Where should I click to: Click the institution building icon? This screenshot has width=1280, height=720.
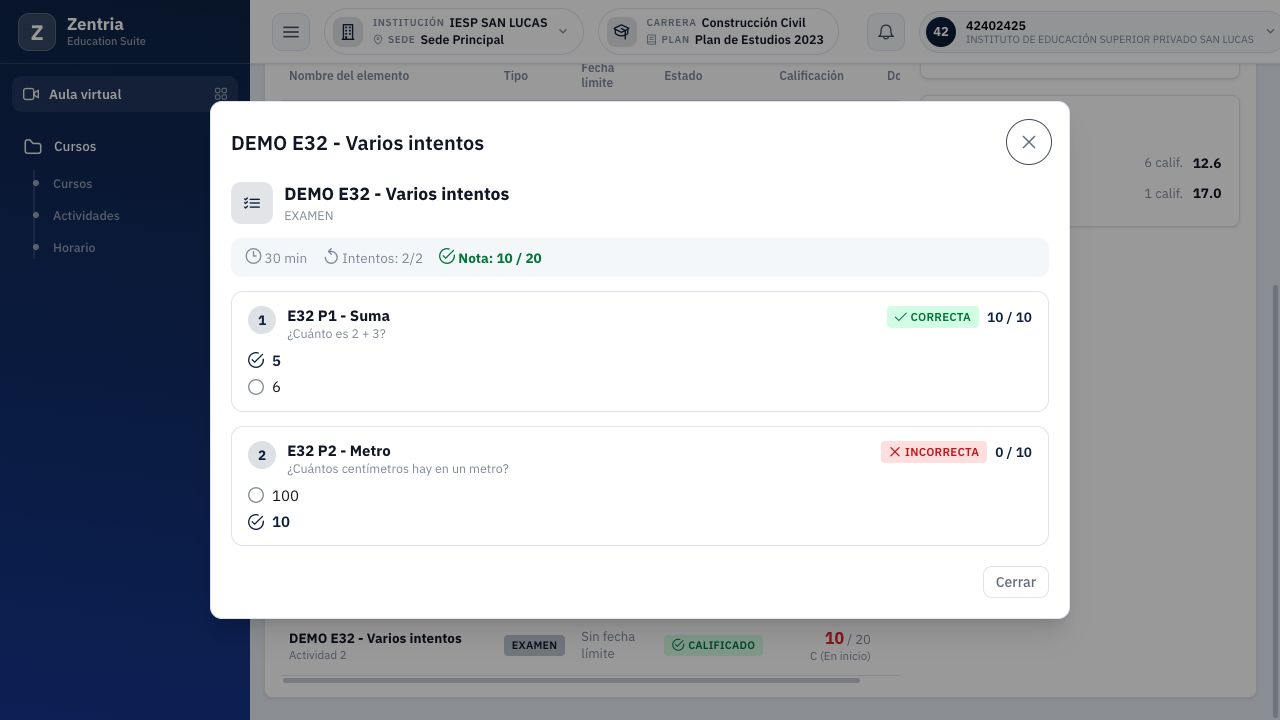coord(348,32)
